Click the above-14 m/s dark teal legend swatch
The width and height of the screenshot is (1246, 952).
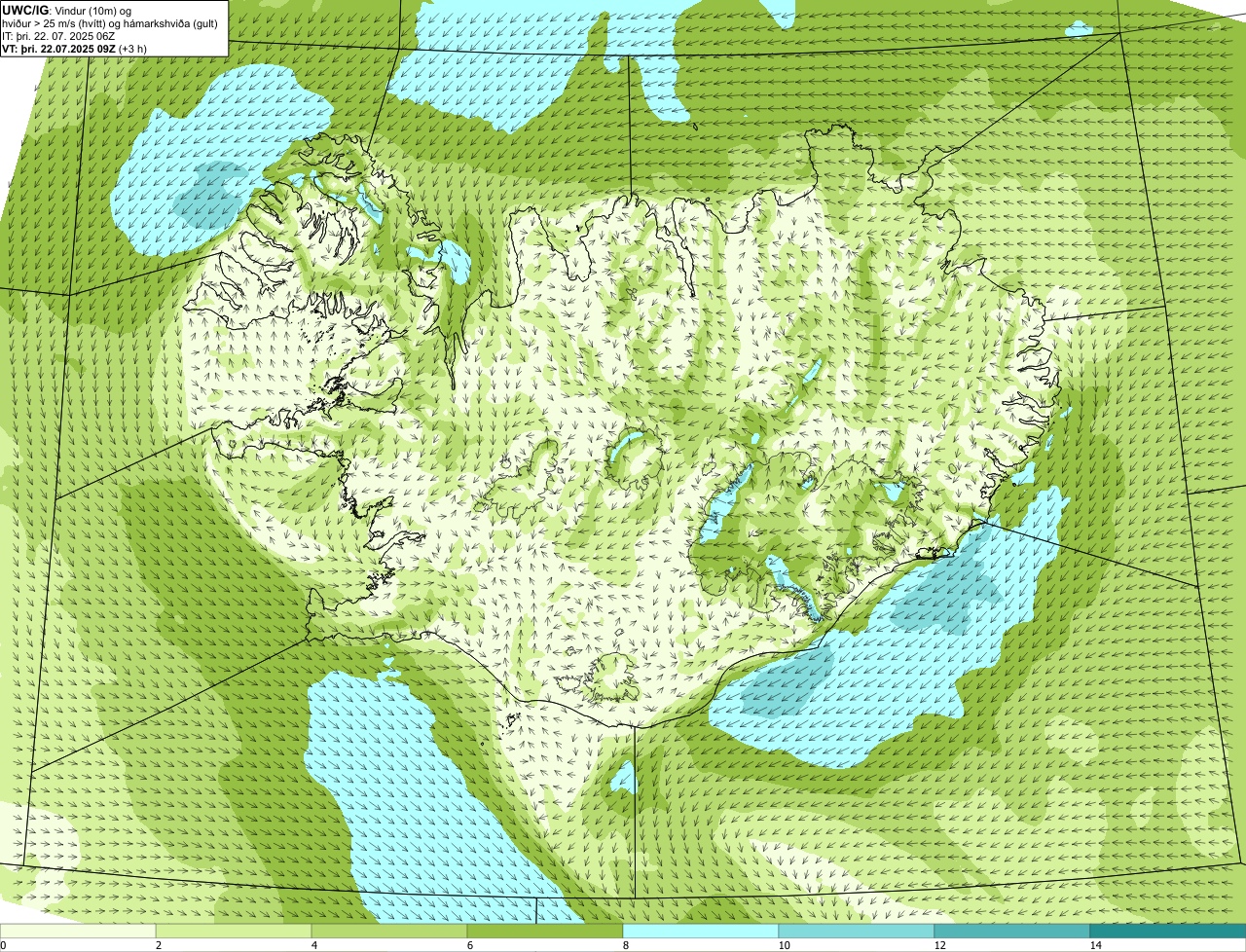[x=1168, y=931]
